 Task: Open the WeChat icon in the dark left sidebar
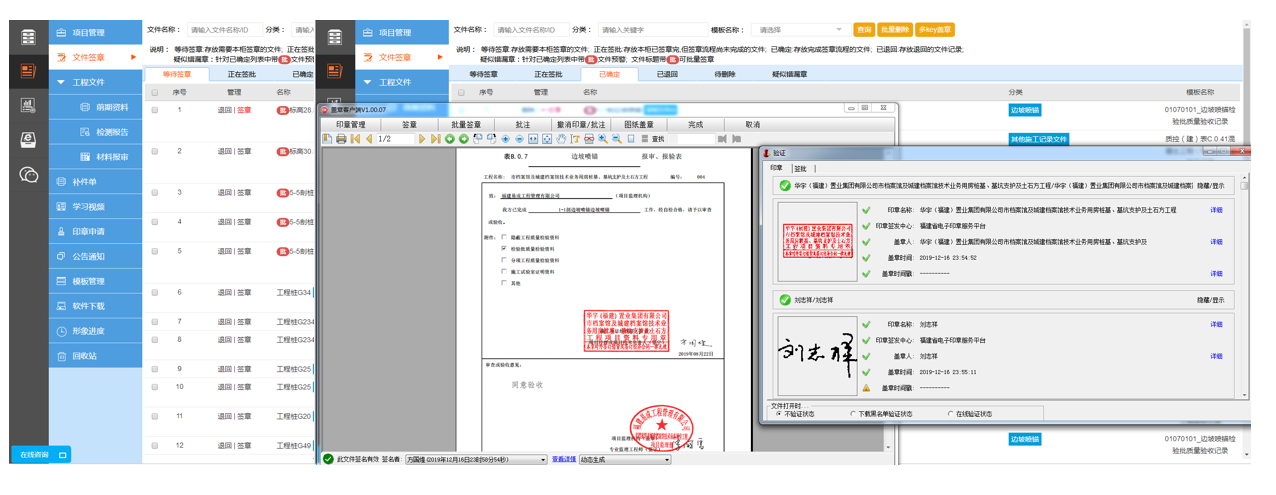[28, 174]
